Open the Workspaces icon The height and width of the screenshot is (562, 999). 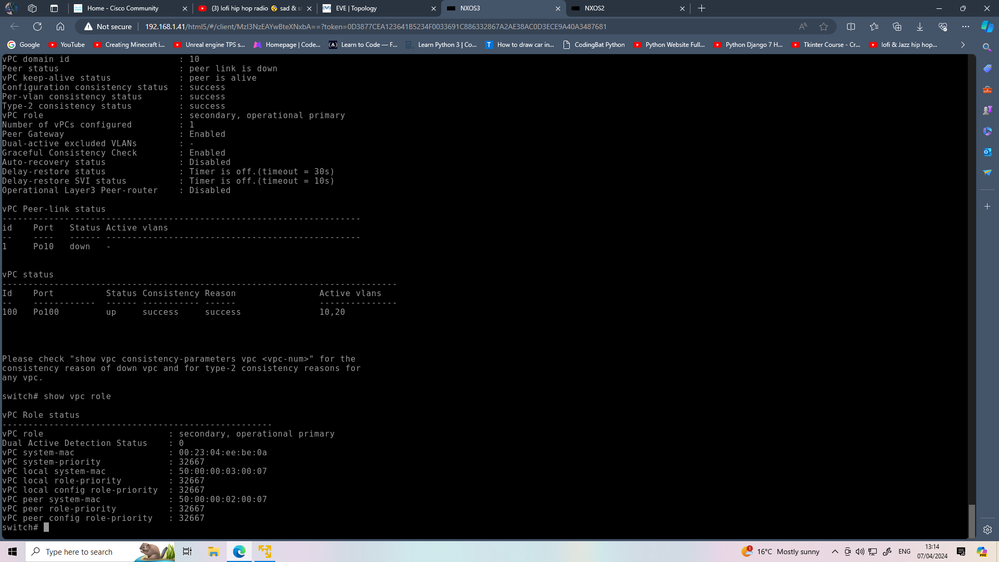tap(32, 8)
